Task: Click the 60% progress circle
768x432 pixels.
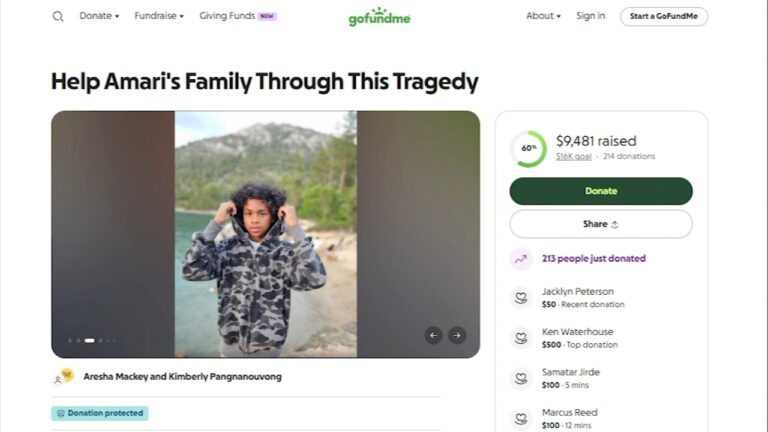Action: pos(528,148)
